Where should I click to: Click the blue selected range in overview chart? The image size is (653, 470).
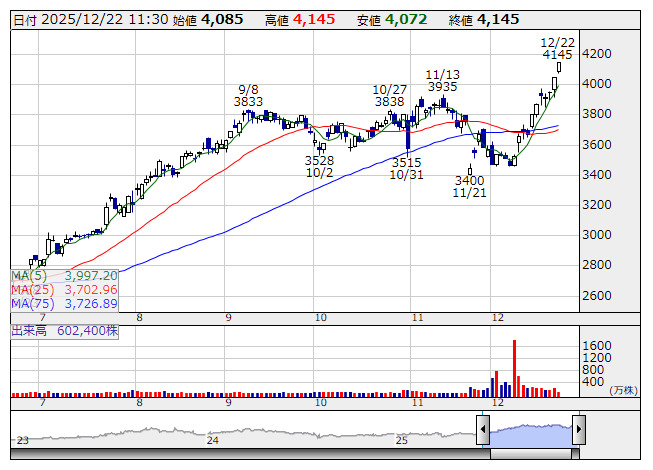(x=531, y=435)
